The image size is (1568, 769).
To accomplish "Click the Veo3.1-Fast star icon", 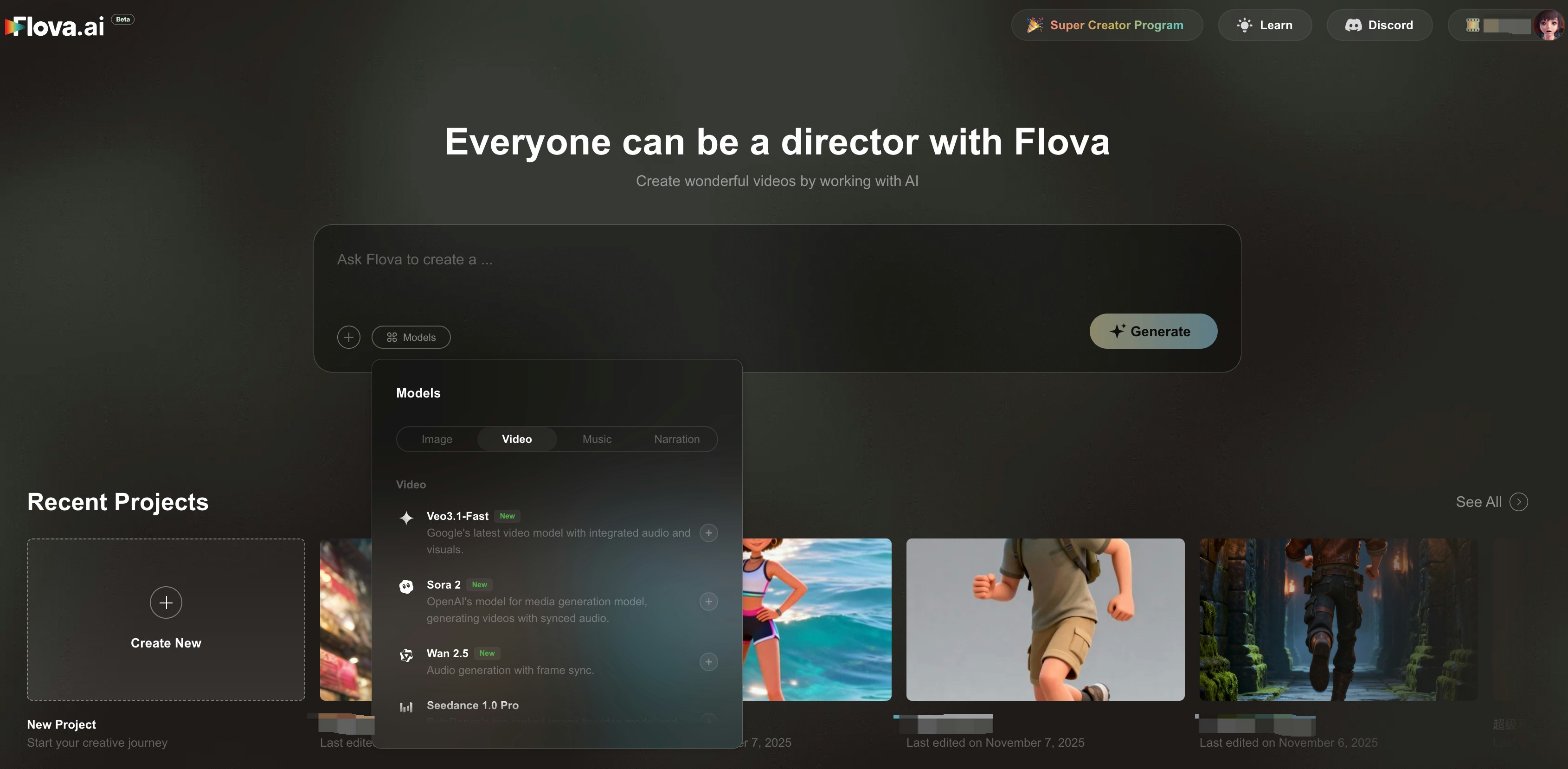I will pyautogui.click(x=406, y=518).
